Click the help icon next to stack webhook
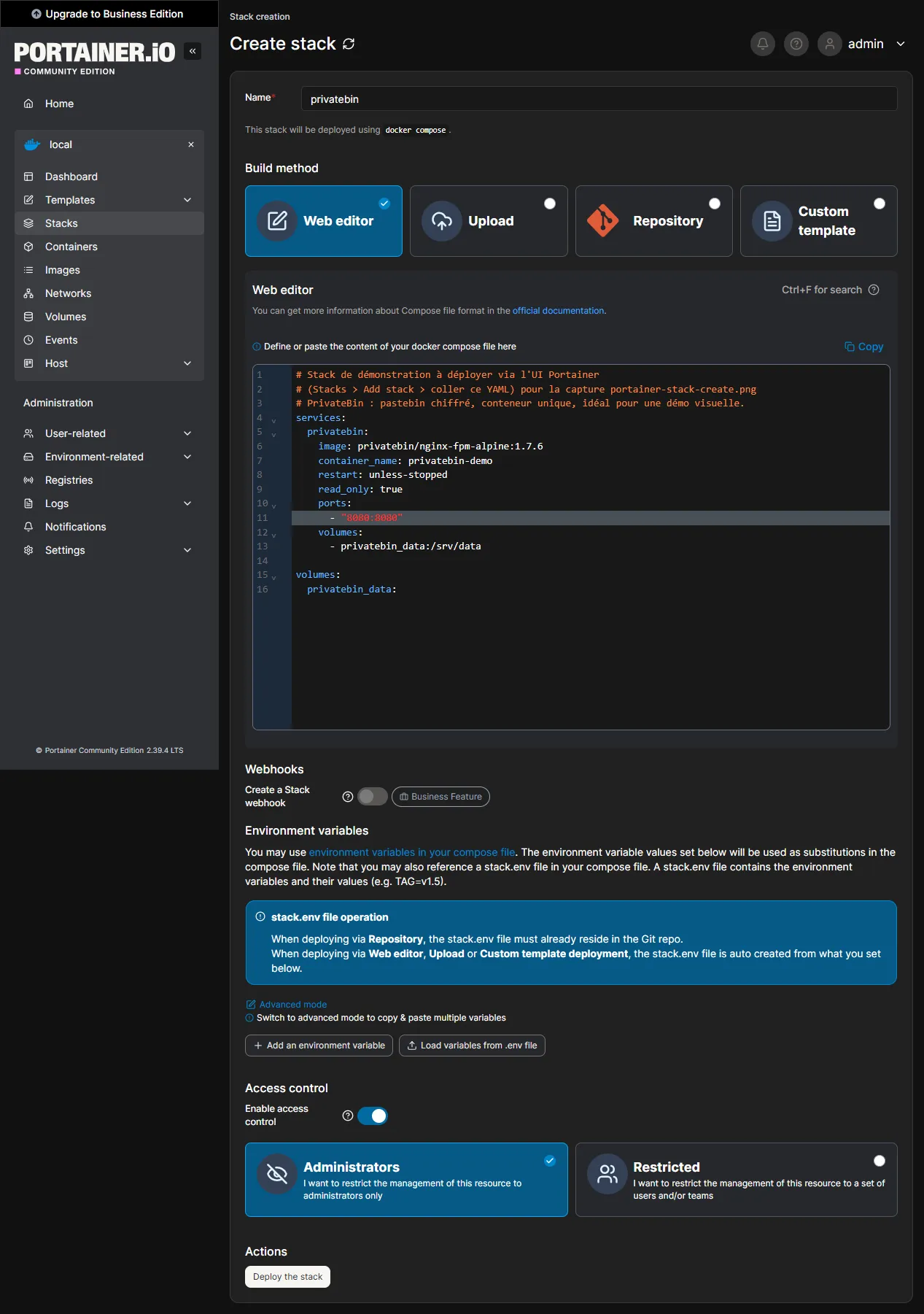Screen dimensions: 924x1314 tap(348, 797)
